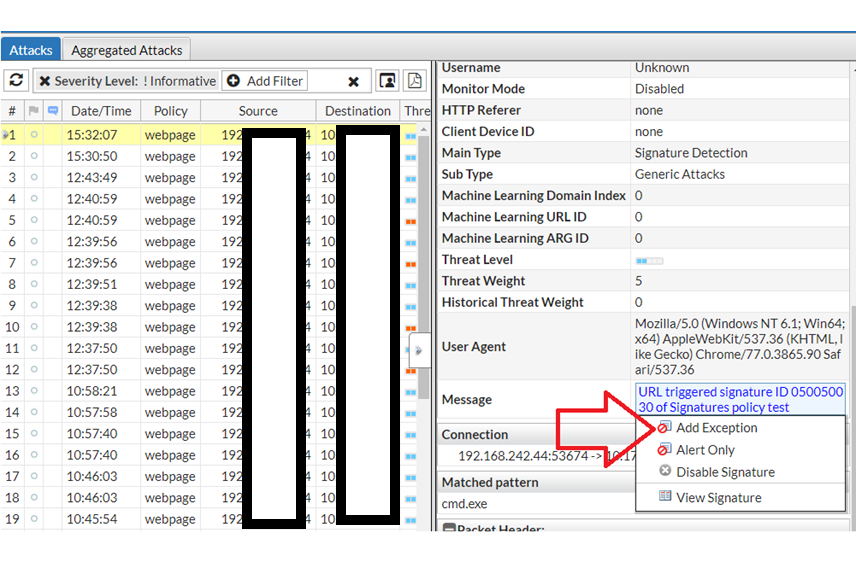The width and height of the screenshot is (856, 564).
Task: Remove the Severity Level filter
Action: tap(45, 81)
